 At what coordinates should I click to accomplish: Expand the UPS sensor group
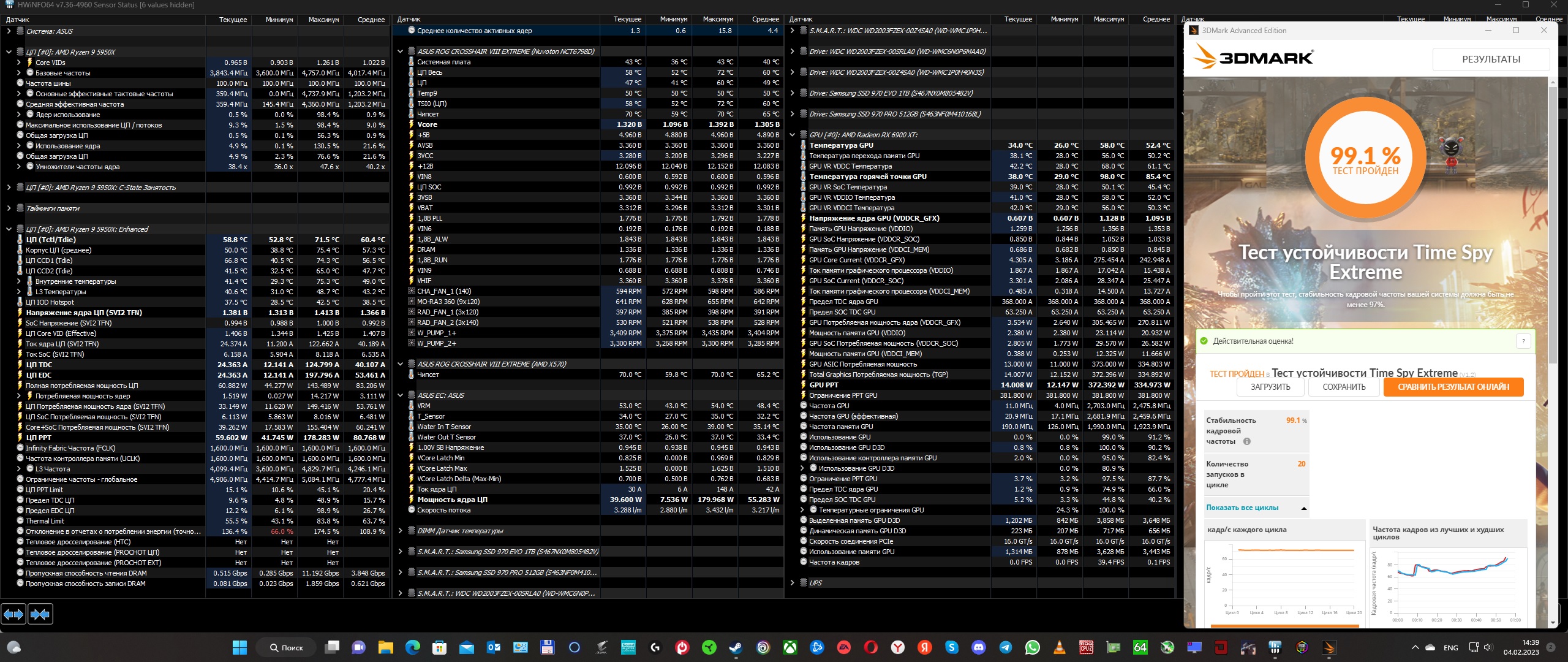[792, 583]
